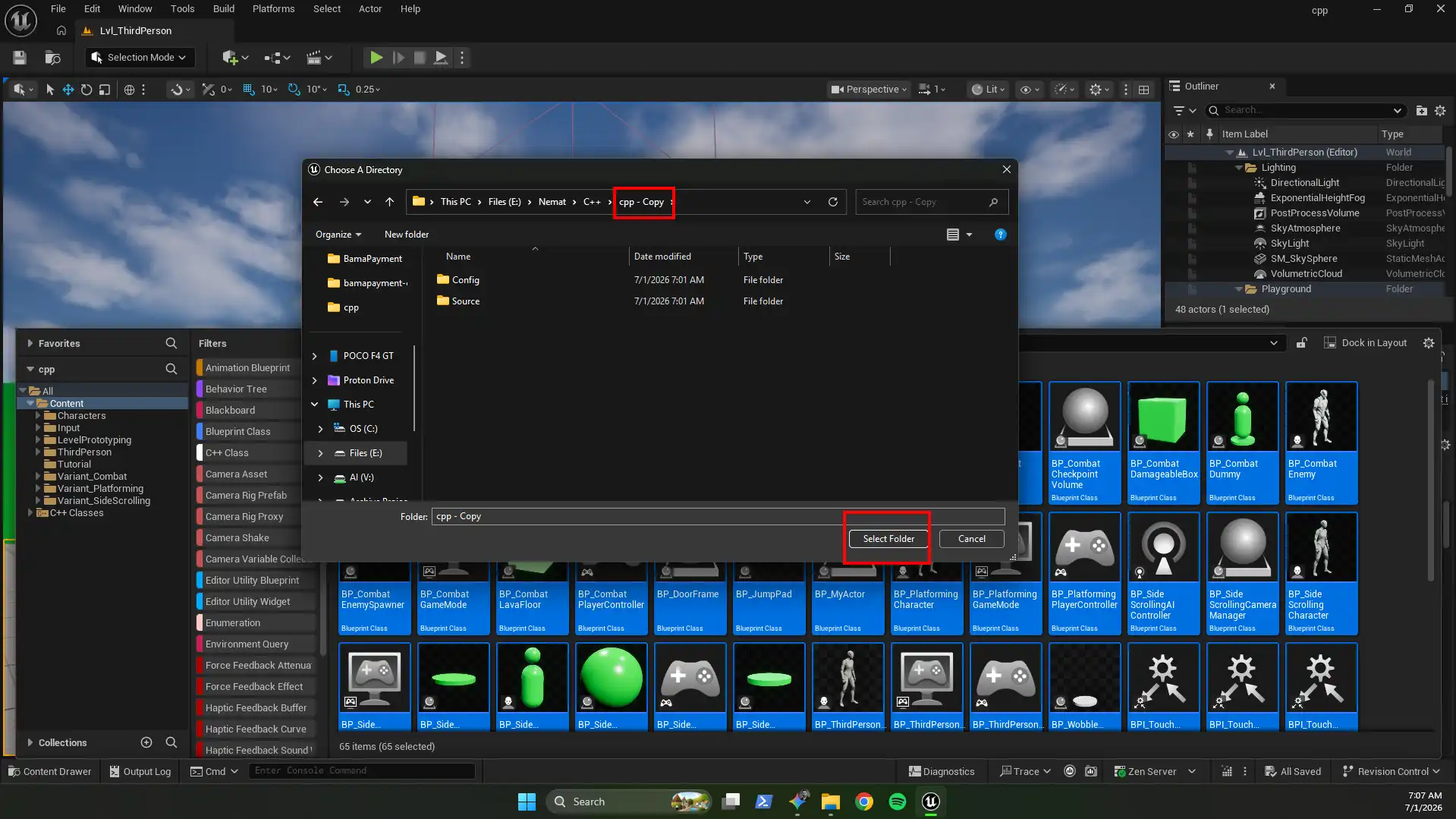Open the Content Drawer
Viewport: 1456px width, 819px height.
(50, 771)
